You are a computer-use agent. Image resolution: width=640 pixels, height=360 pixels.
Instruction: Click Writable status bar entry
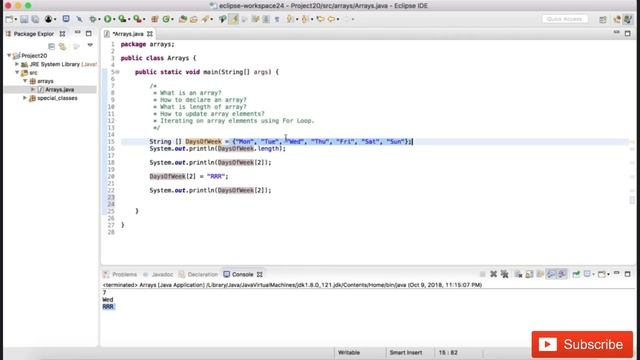coord(349,353)
